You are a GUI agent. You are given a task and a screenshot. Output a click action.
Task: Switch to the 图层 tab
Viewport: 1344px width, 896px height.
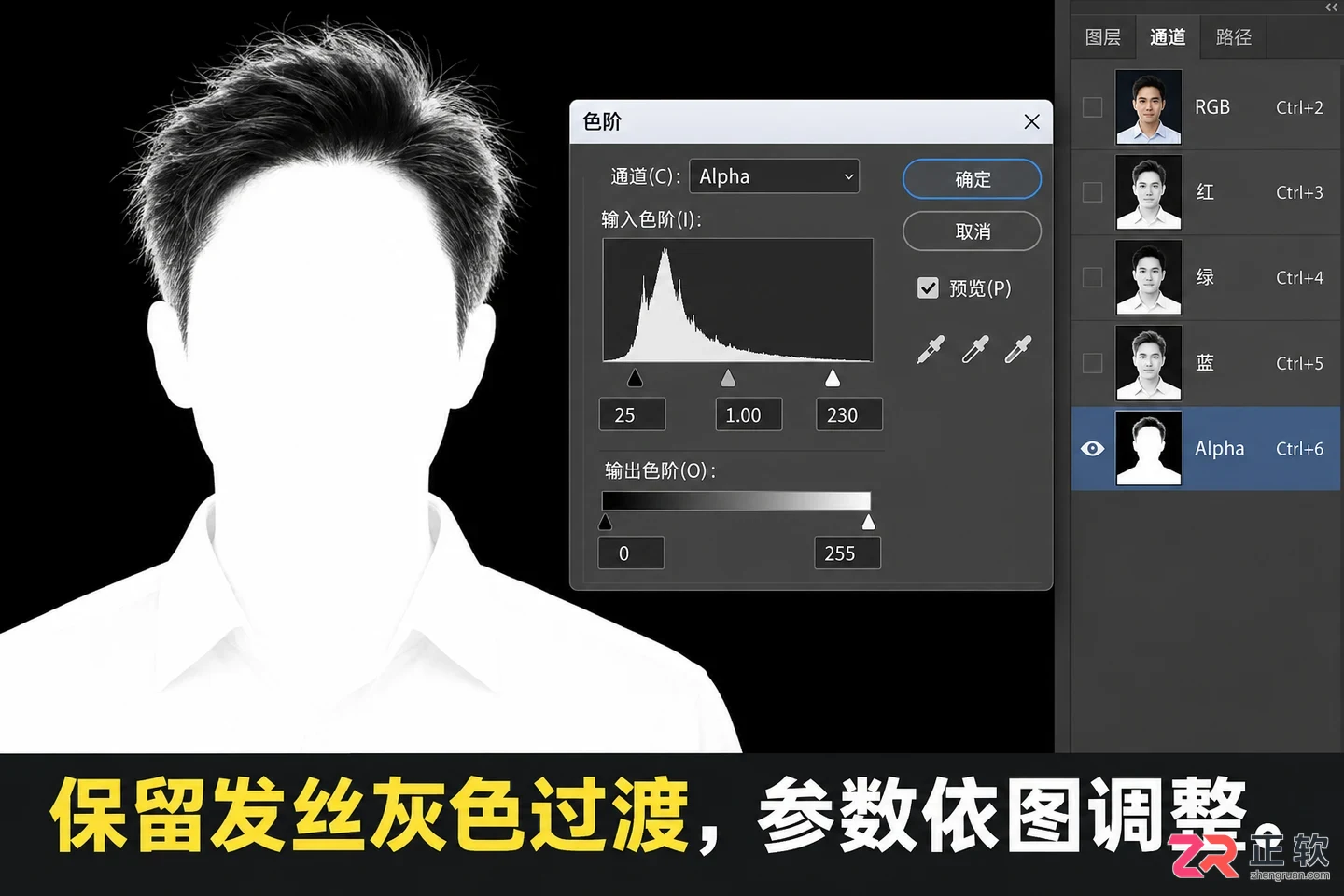click(x=1103, y=37)
